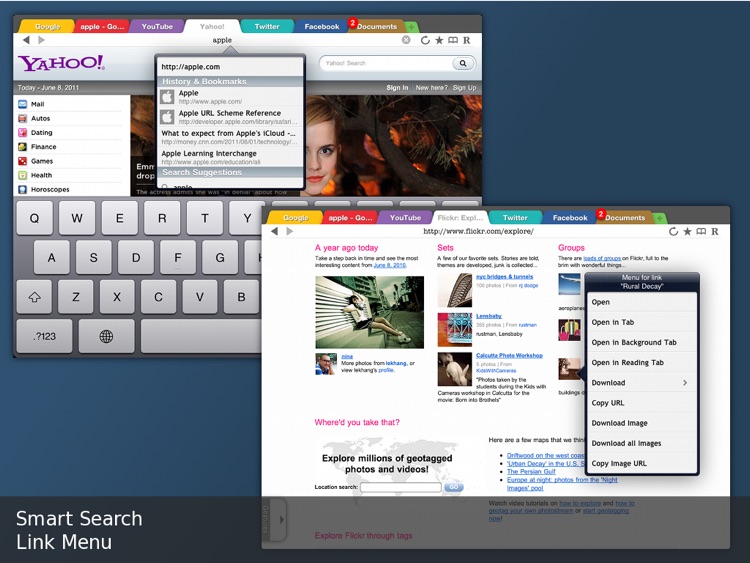The image size is (750, 563).
Task: Open the Lensbaby set link
Action: 489,316
